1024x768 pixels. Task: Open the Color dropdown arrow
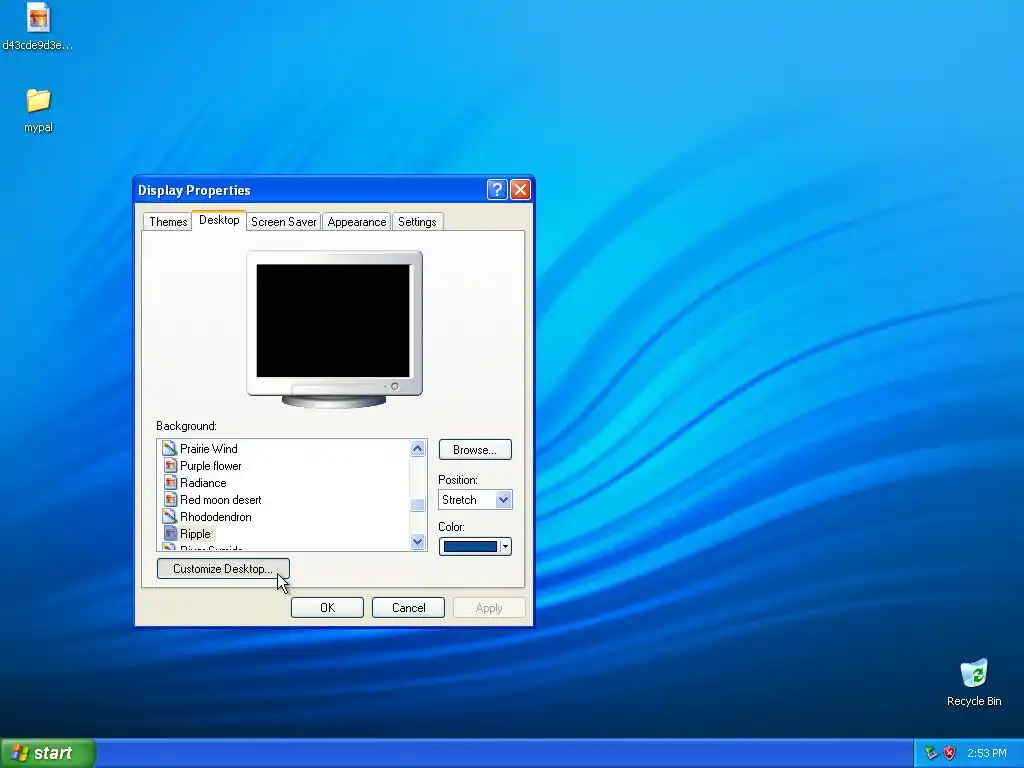(505, 547)
